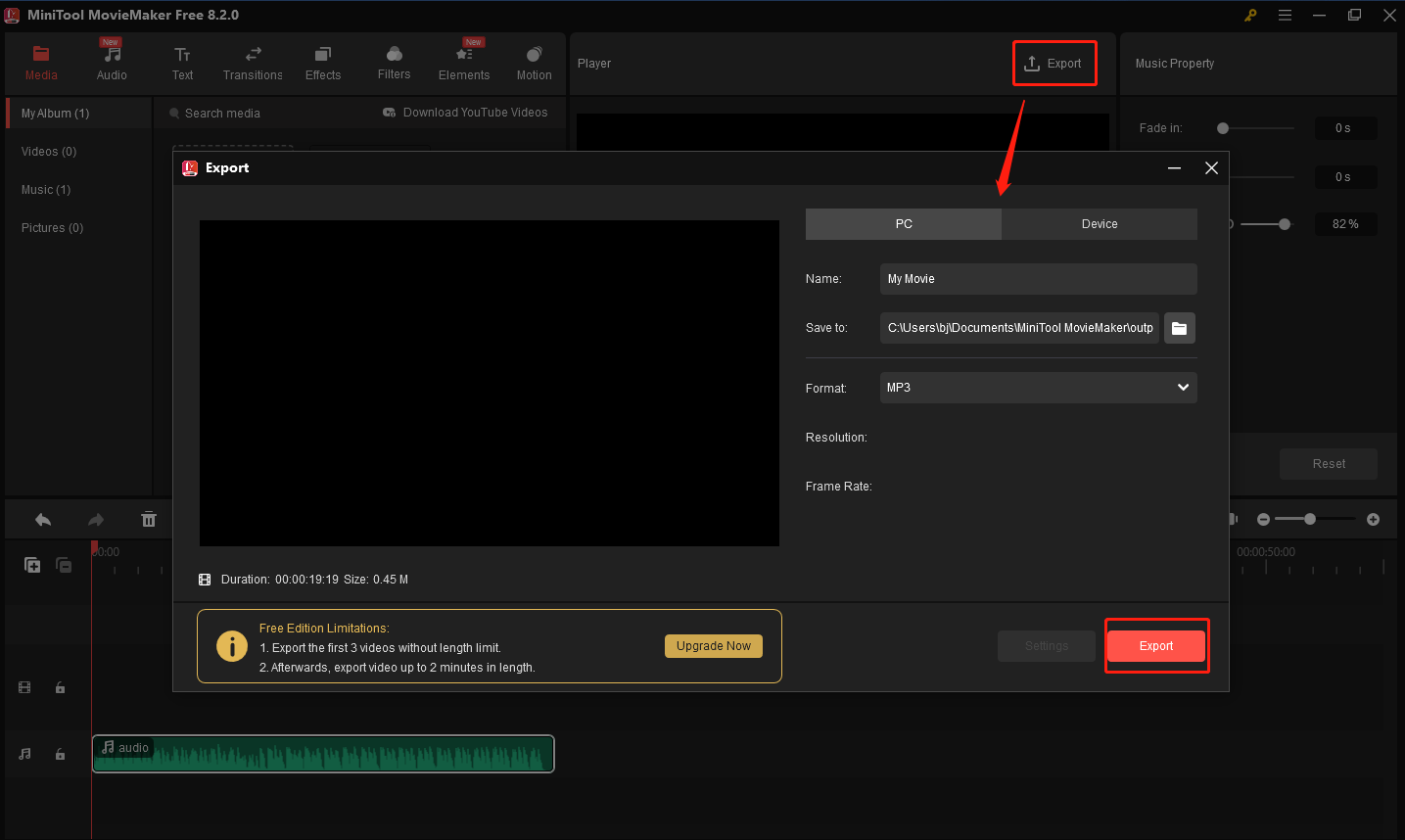Toggle video track lock icon

pos(60,688)
